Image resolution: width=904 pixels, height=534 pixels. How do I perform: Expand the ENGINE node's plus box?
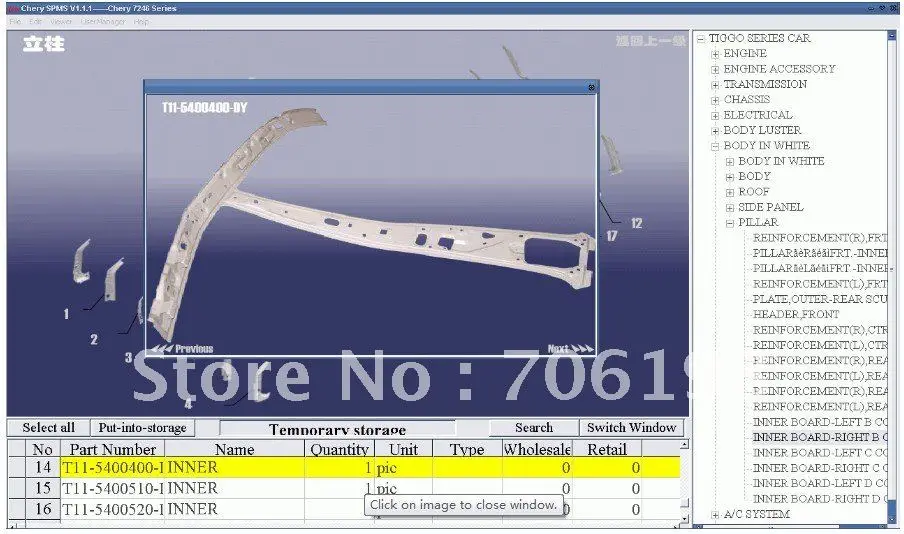point(715,54)
